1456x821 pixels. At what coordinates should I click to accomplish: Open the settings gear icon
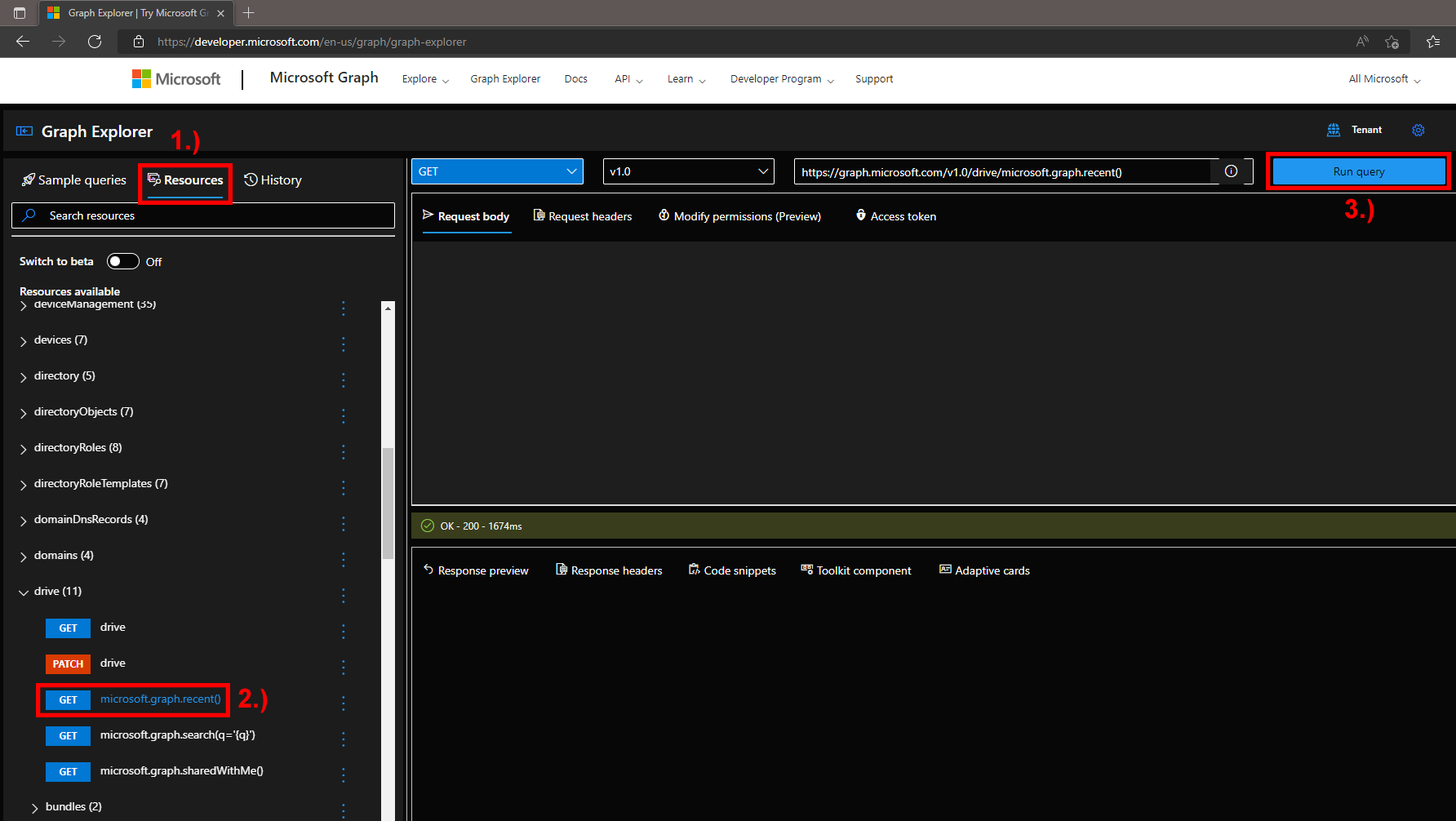pyautogui.click(x=1418, y=131)
